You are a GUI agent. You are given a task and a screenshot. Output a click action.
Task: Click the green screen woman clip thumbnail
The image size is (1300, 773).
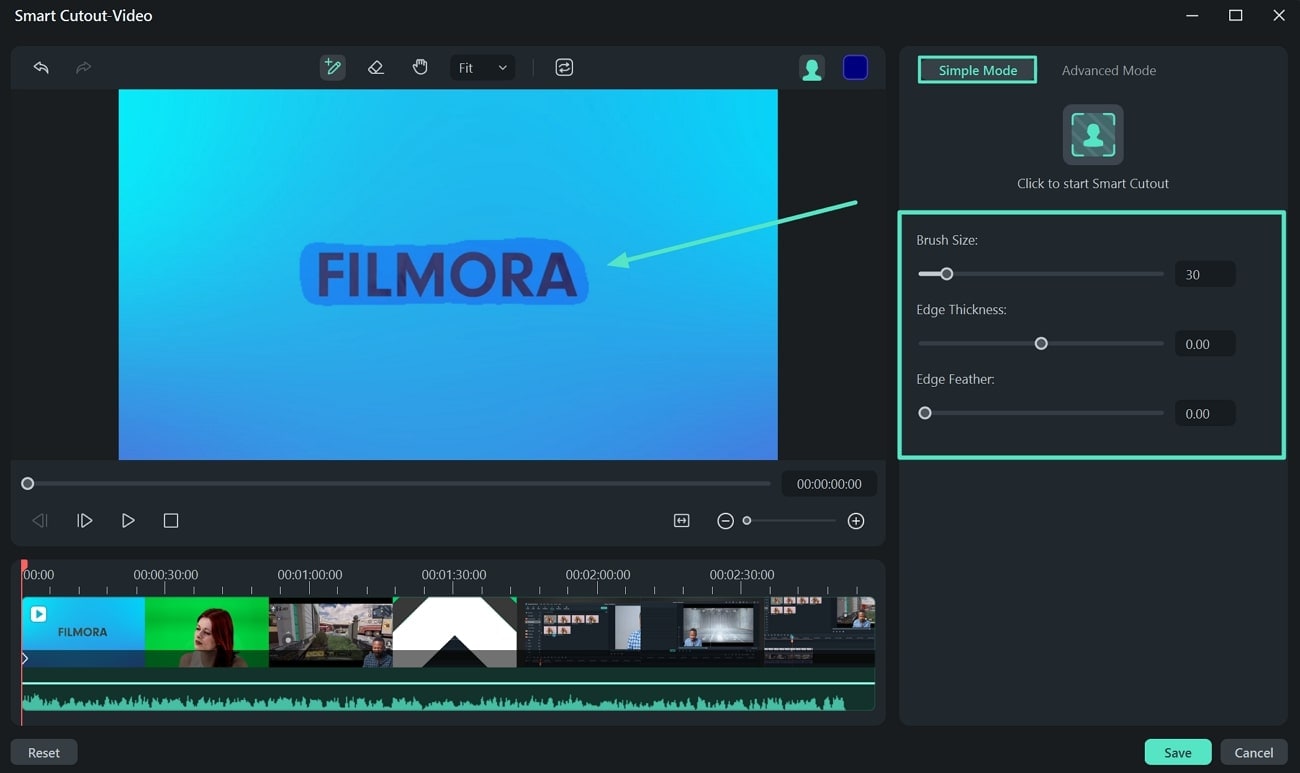tap(207, 632)
